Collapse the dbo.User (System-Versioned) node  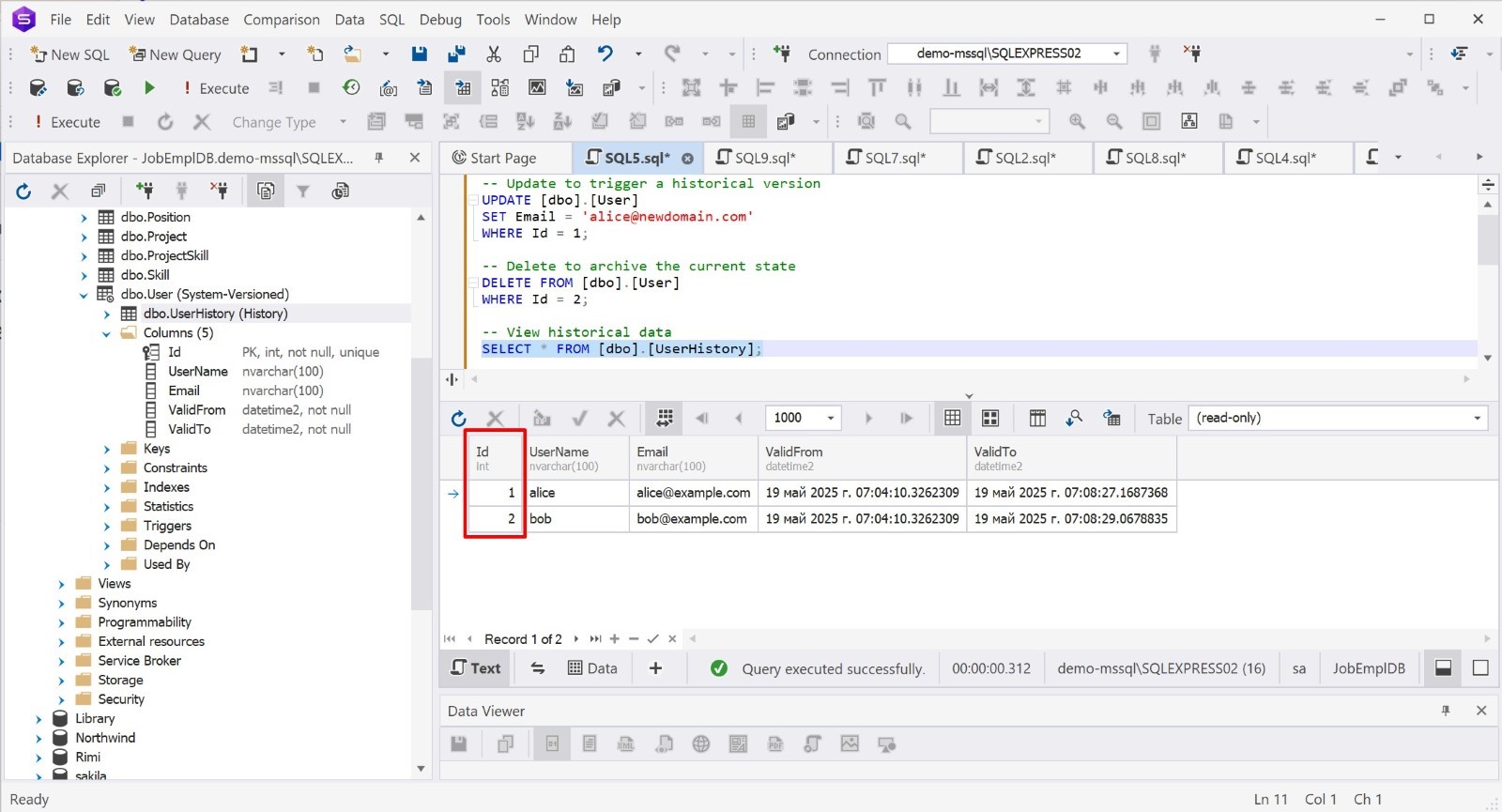[x=84, y=295]
